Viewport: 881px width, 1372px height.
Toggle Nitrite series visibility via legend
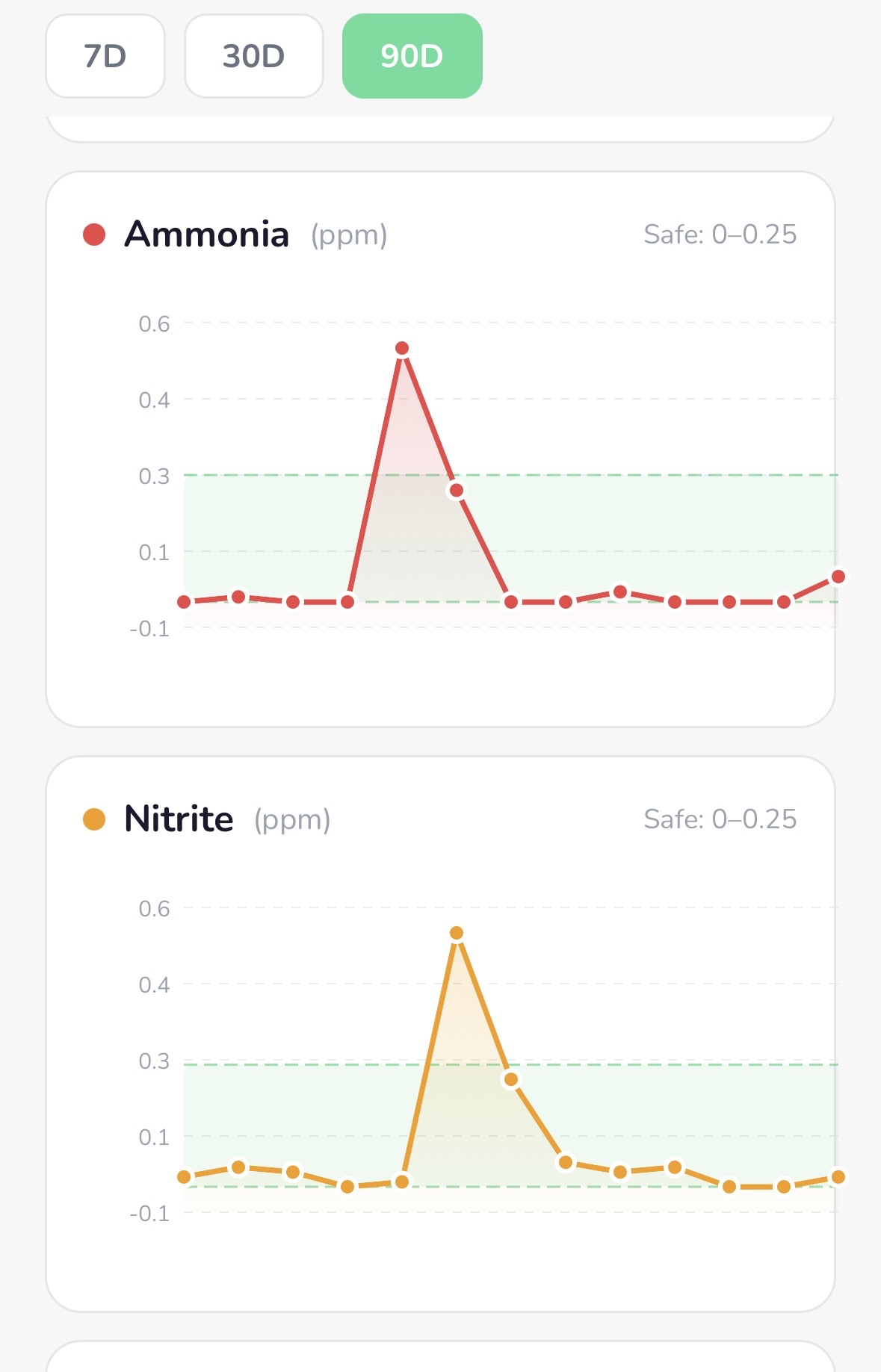(x=94, y=819)
